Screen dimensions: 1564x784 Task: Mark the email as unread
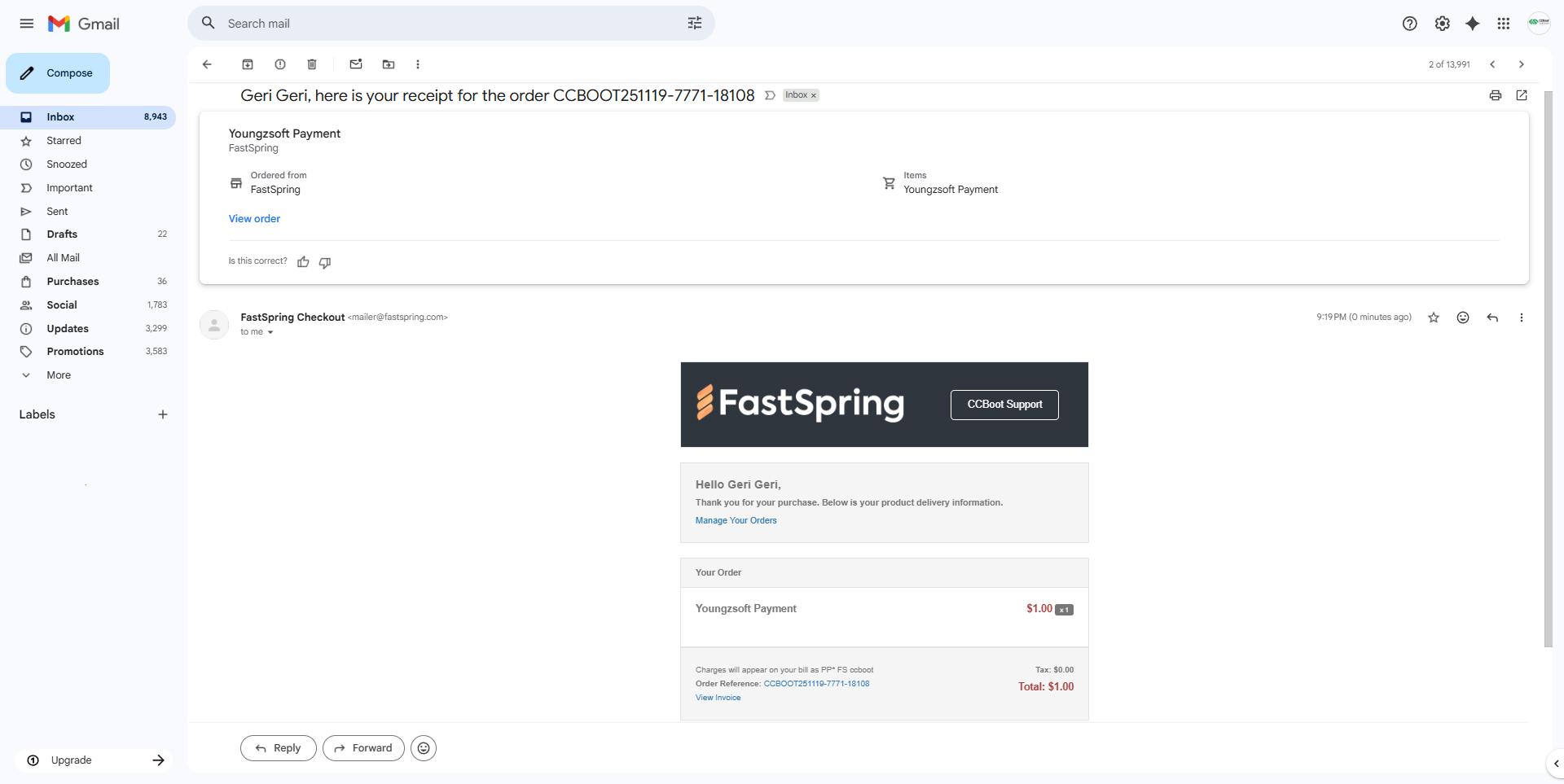(x=355, y=64)
